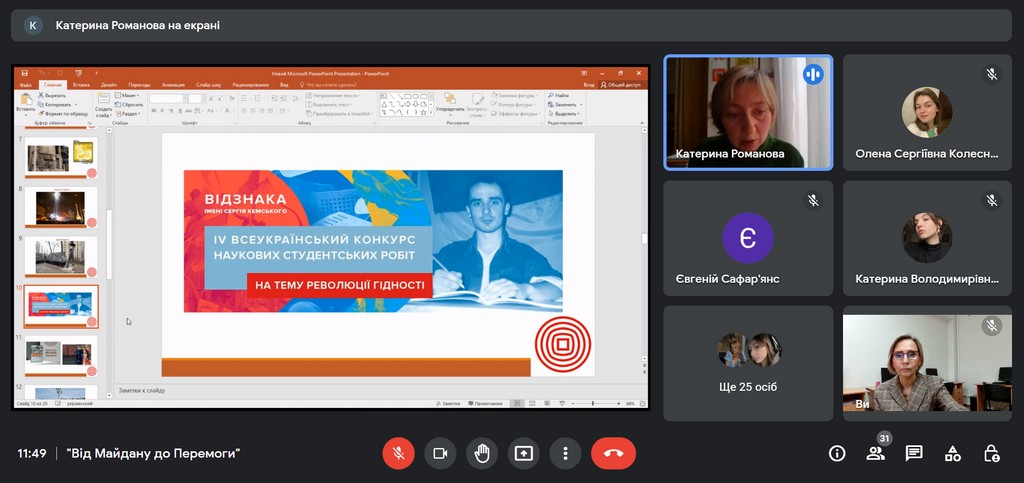
Task: Unmute the microphone in the call bar
Action: tap(398, 453)
